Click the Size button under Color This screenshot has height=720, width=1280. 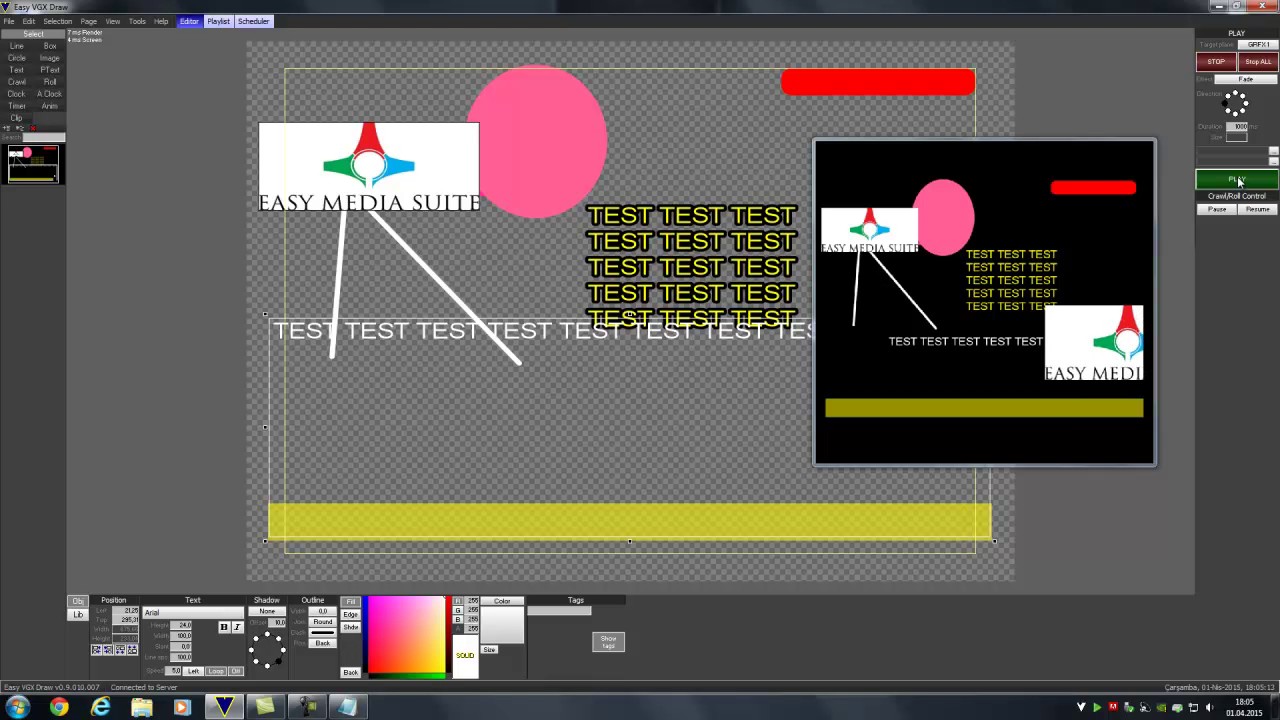tap(489, 650)
